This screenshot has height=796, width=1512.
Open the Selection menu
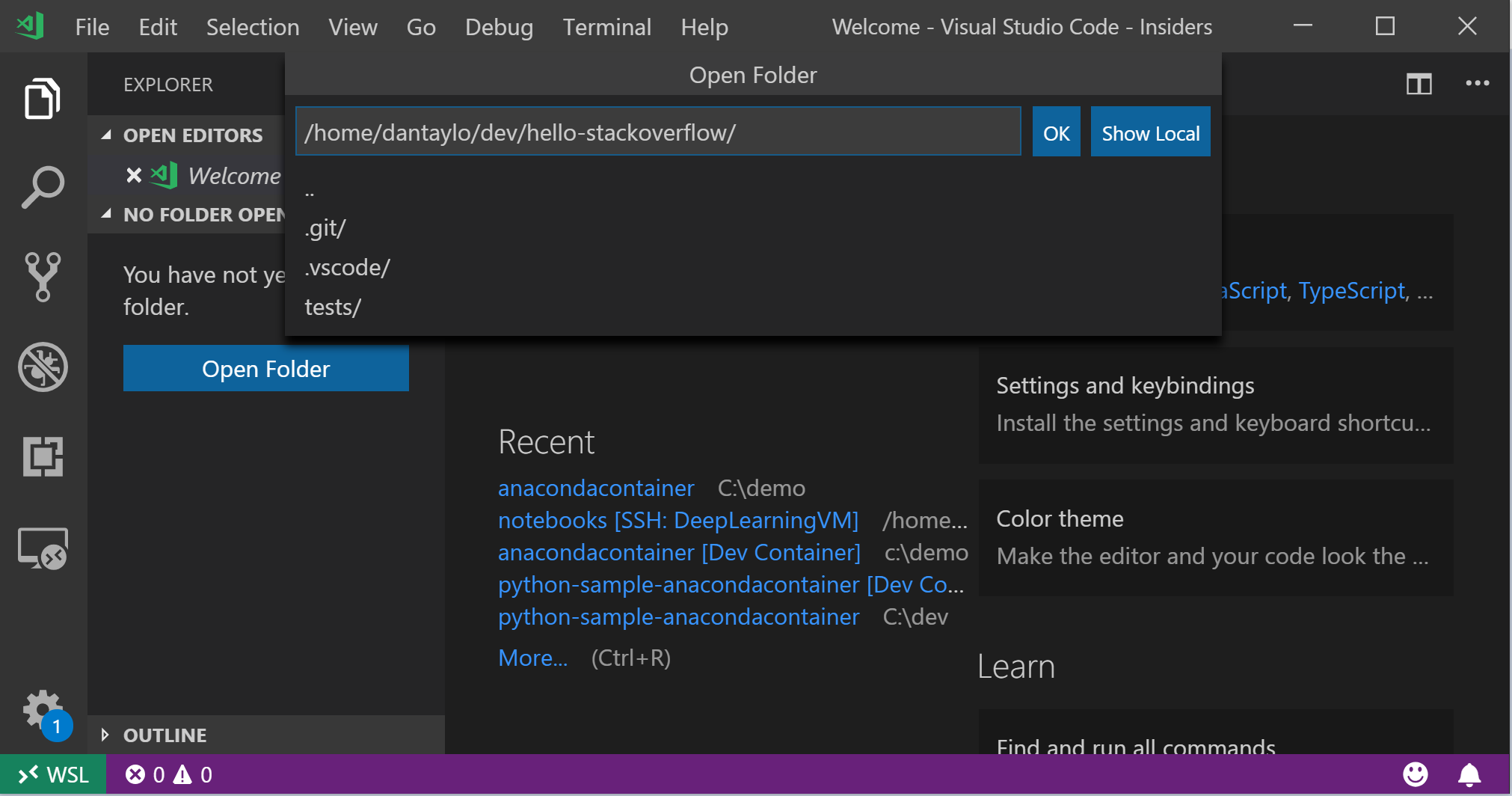pos(253,28)
